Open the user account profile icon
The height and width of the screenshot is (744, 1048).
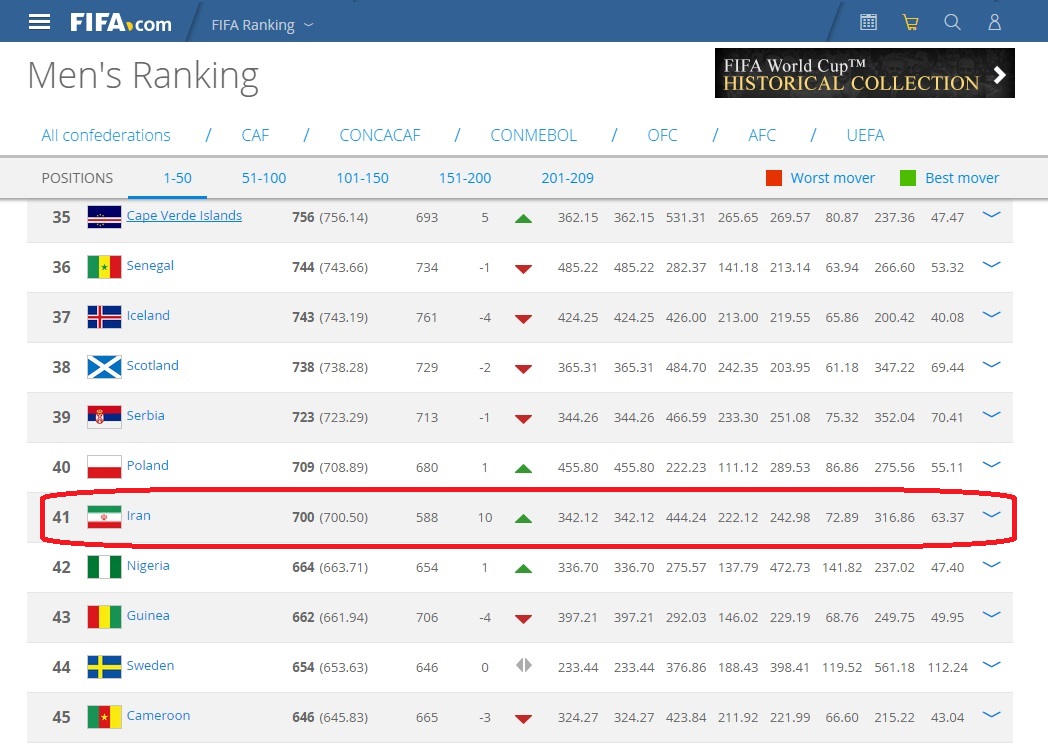[993, 21]
